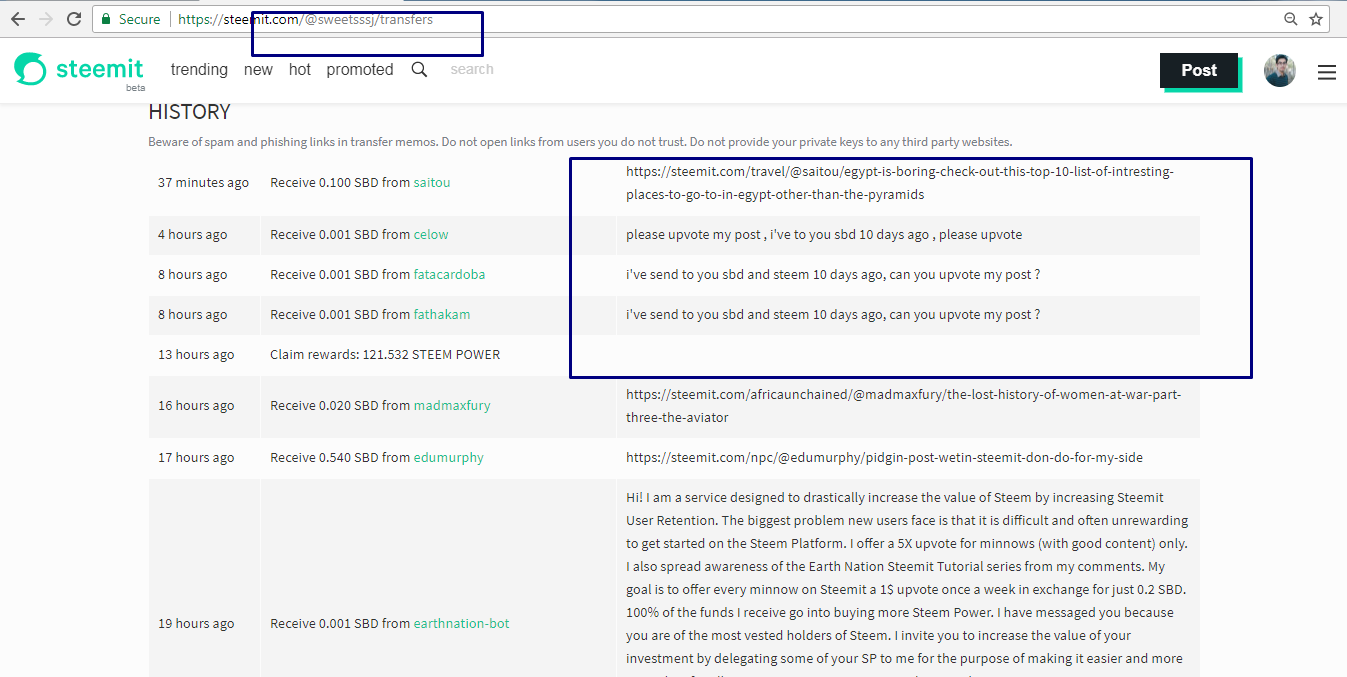The height and width of the screenshot is (677, 1347).
Task: Open the hamburger menu icon
Action: [1327, 72]
